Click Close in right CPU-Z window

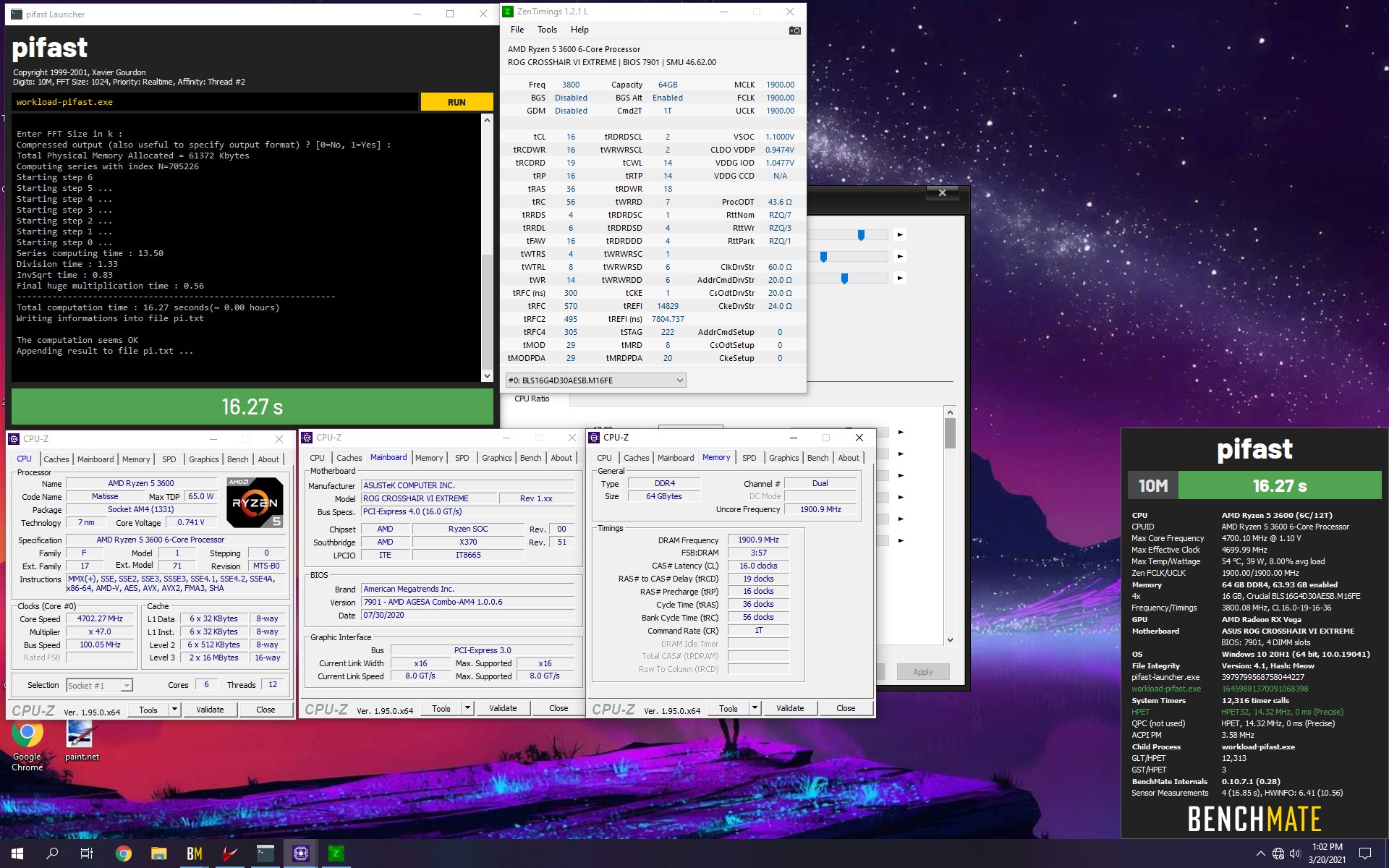[x=846, y=708]
